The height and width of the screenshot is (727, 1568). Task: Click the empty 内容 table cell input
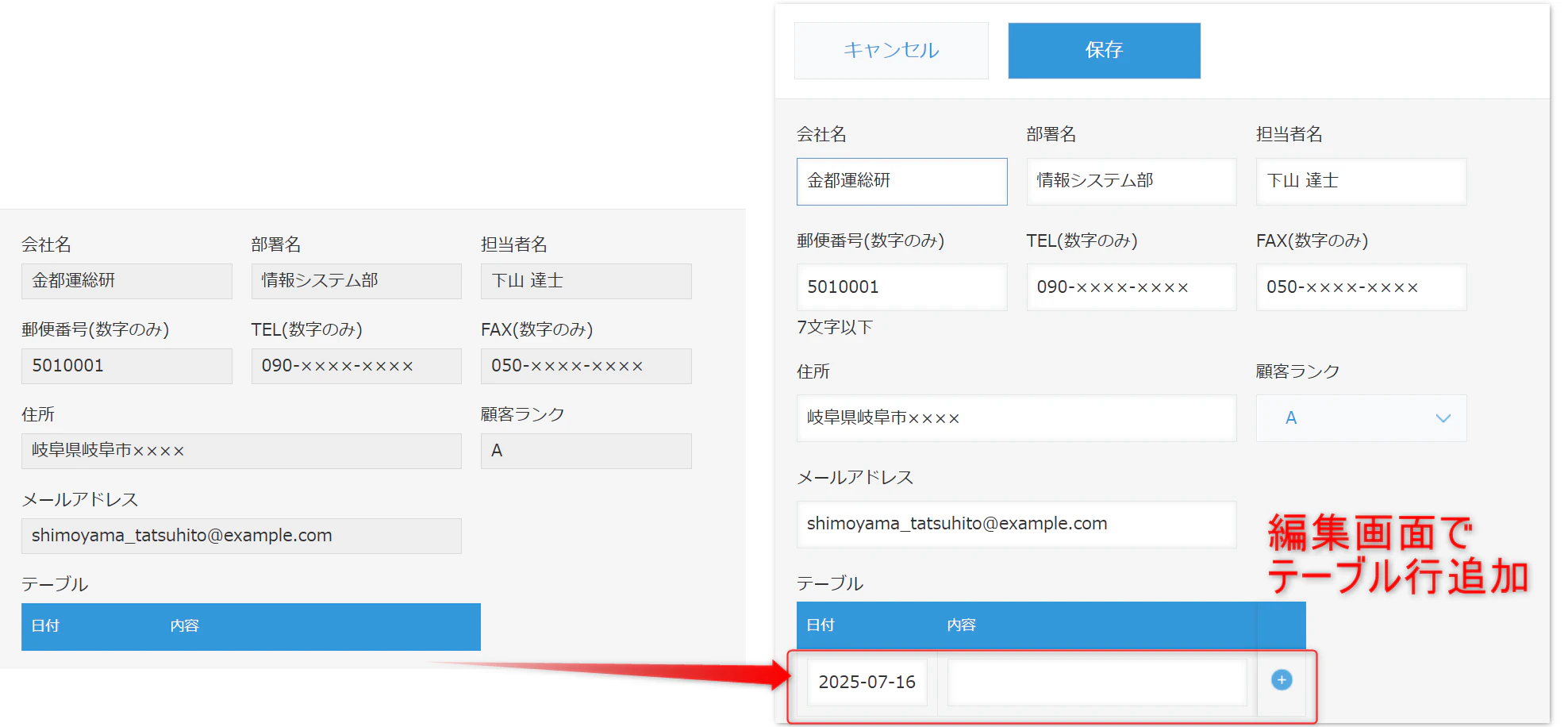click(1097, 682)
